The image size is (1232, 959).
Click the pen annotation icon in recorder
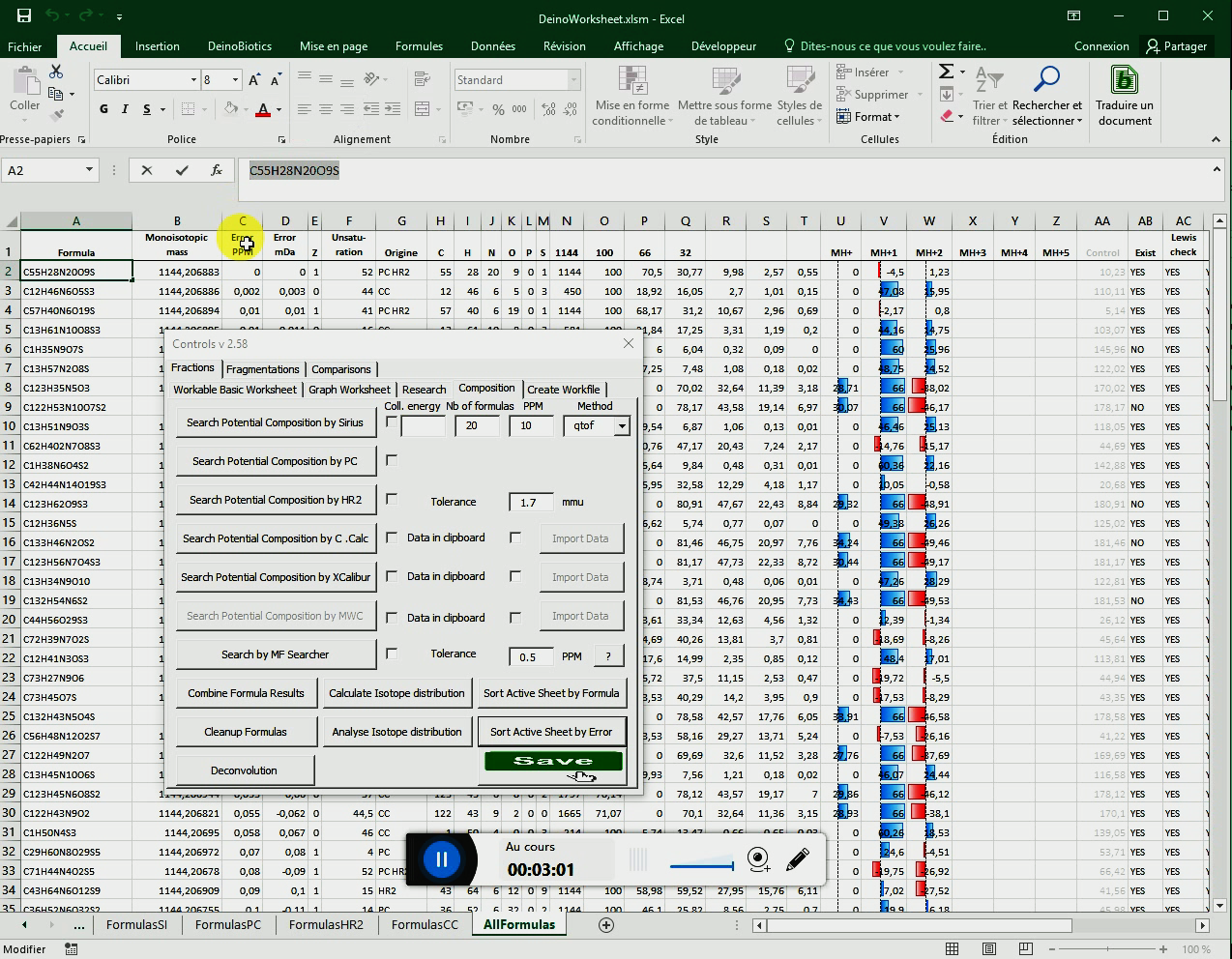coord(798,859)
